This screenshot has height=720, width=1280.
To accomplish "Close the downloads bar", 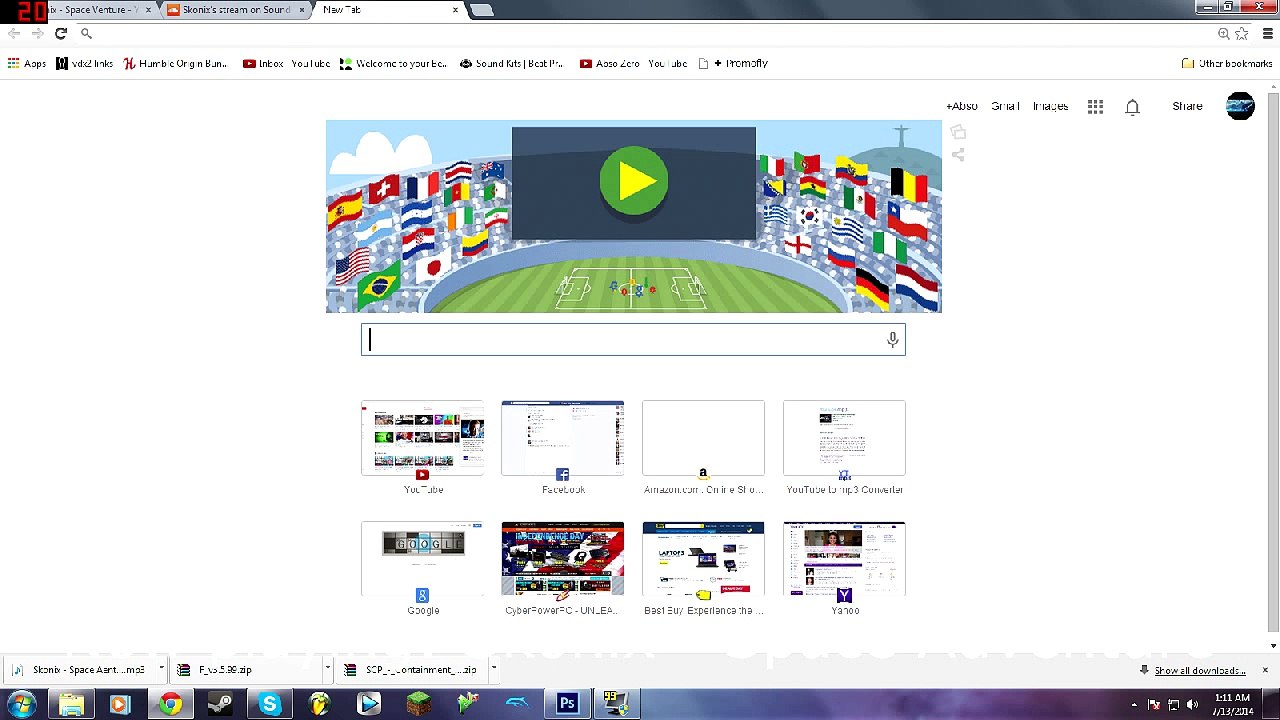I will pos(1265,670).
